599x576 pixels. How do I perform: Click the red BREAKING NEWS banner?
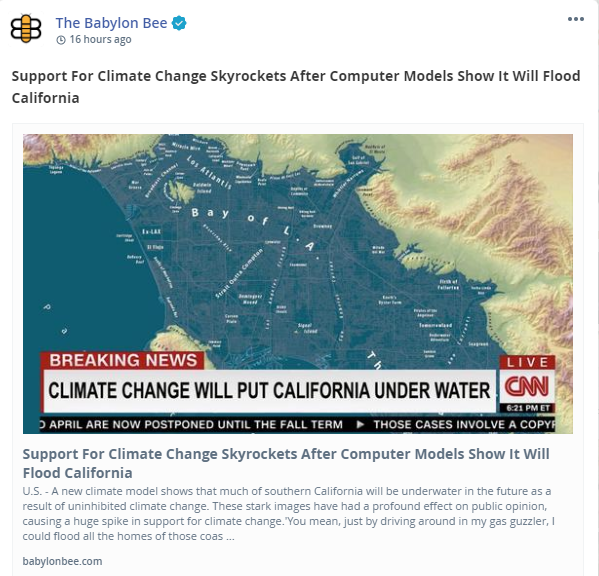click(123, 361)
